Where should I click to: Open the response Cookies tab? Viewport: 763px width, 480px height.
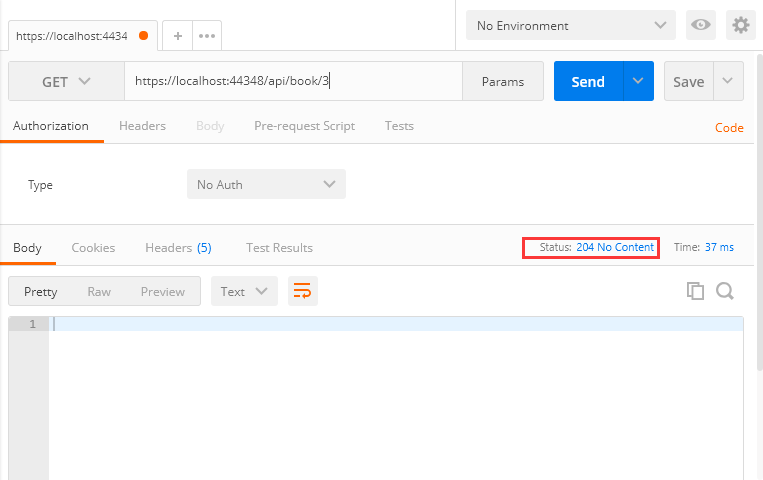coord(93,248)
